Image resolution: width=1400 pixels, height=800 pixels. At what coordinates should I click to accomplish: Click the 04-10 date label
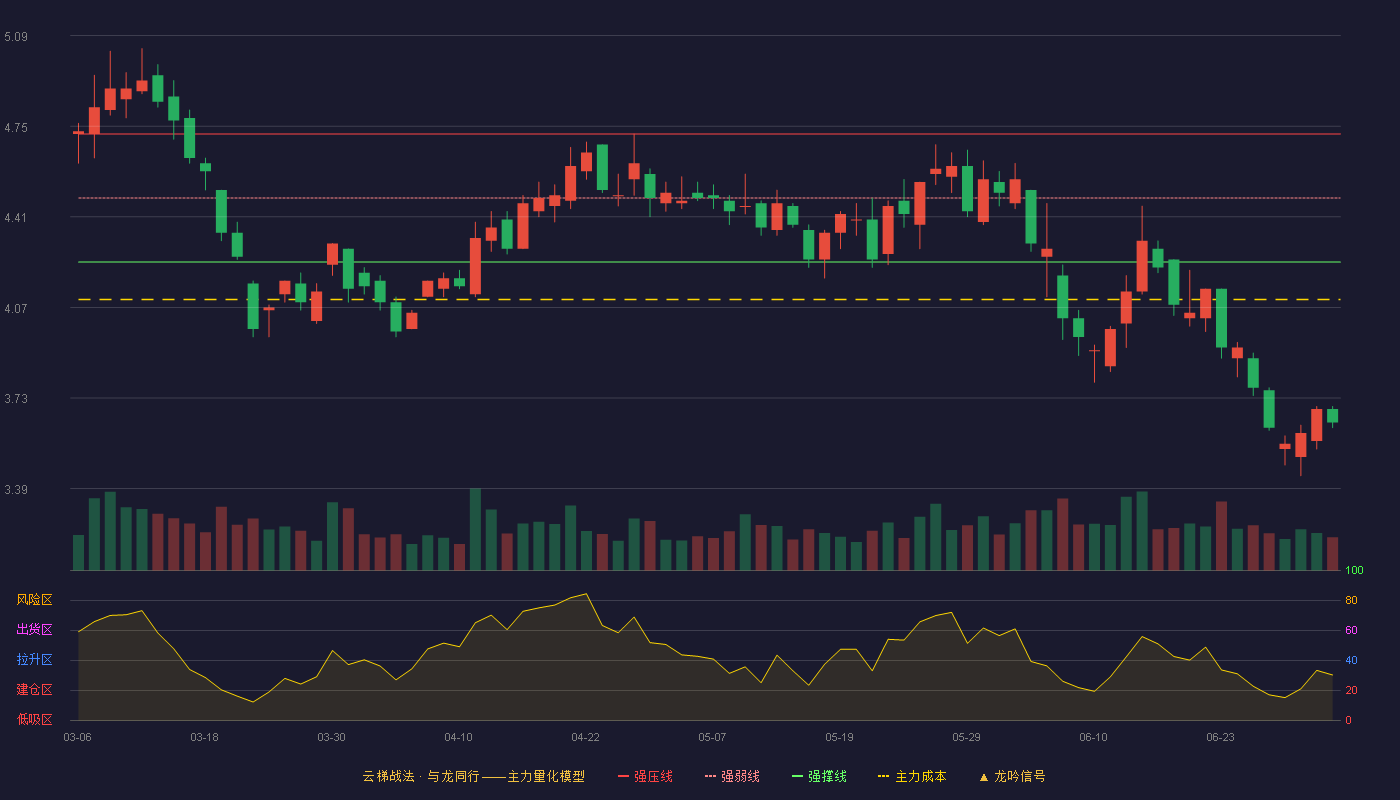point(458,737)
